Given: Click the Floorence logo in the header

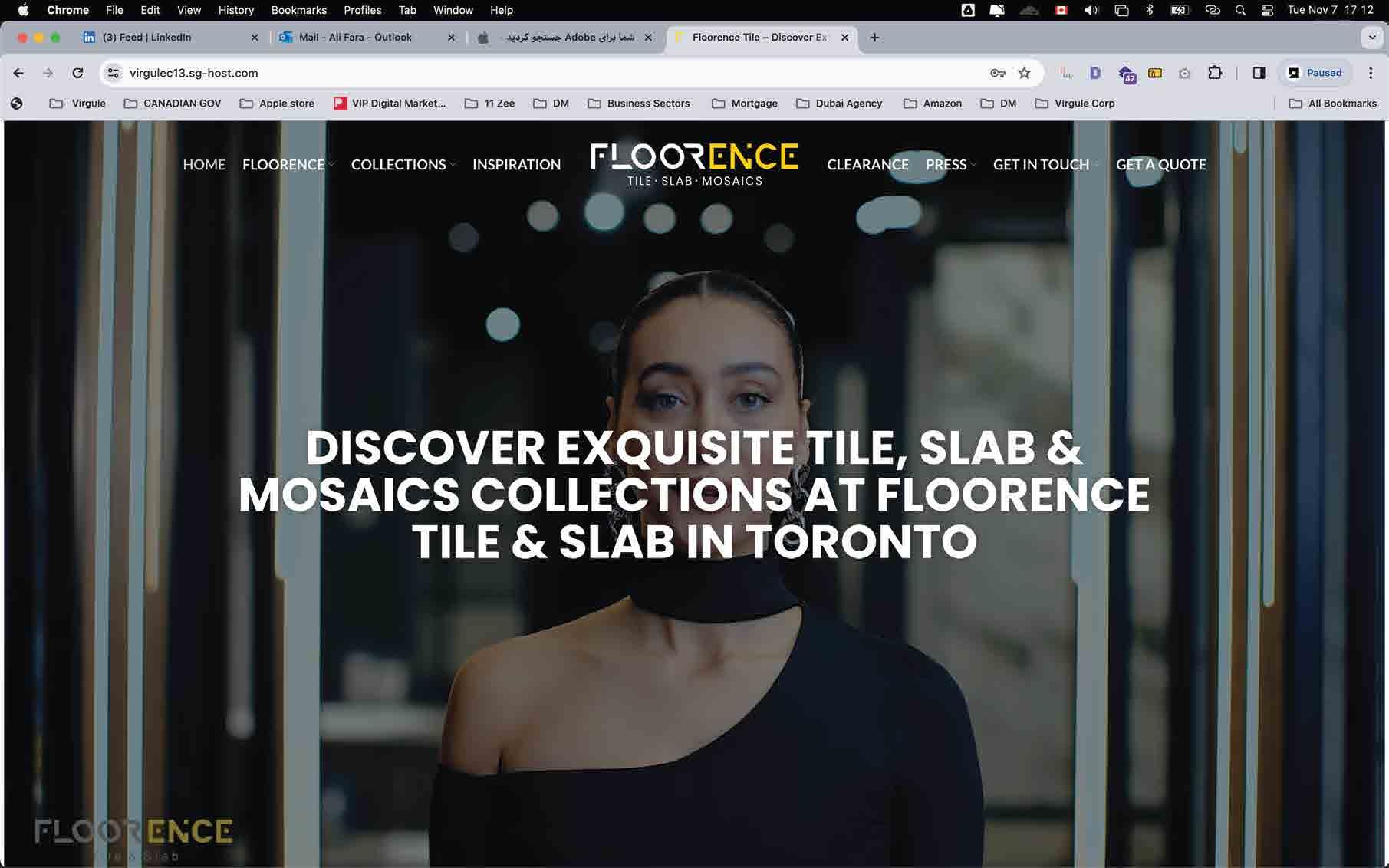Looking at the screenshot, I should point(694,164).
